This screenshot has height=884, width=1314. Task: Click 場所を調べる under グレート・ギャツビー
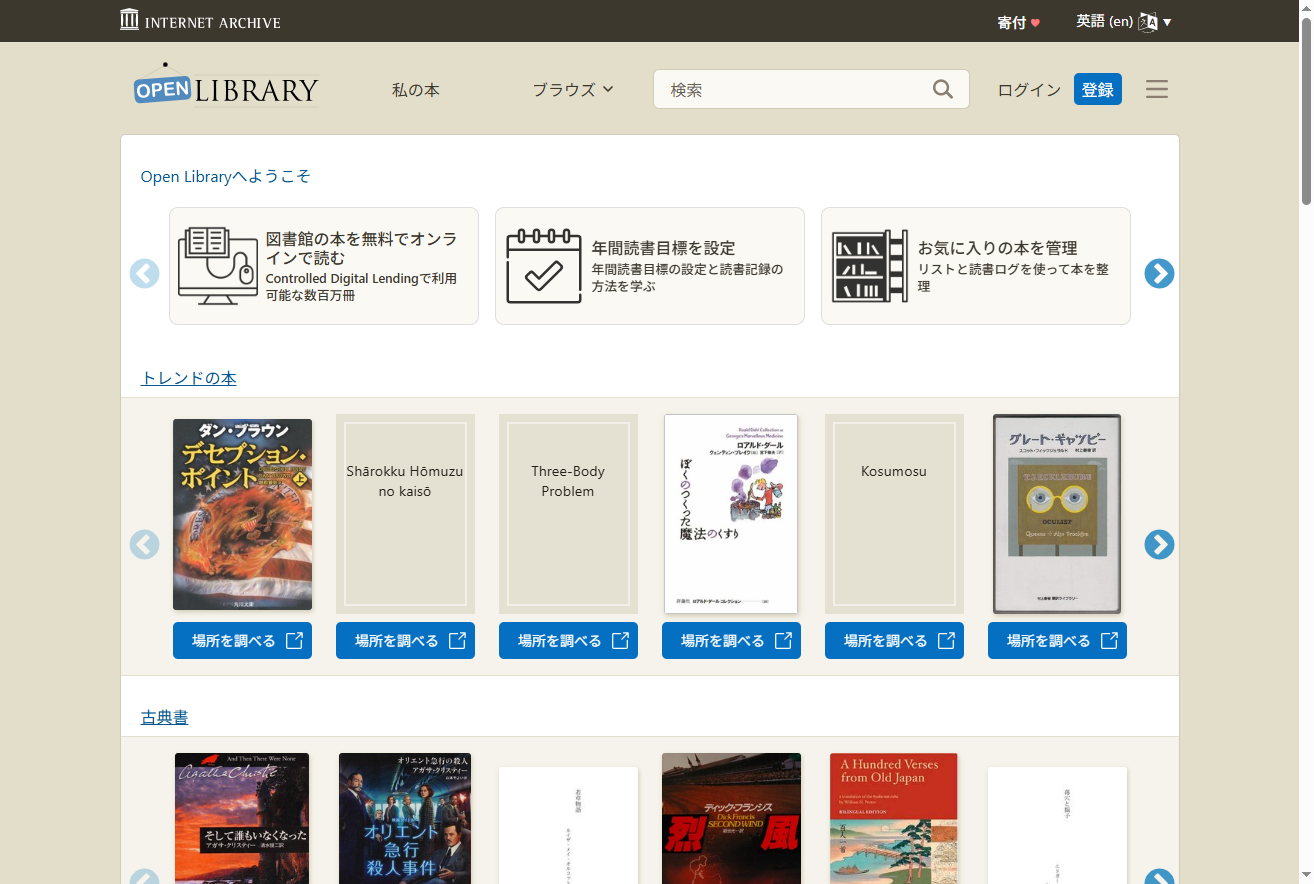tap(1057, 641)
